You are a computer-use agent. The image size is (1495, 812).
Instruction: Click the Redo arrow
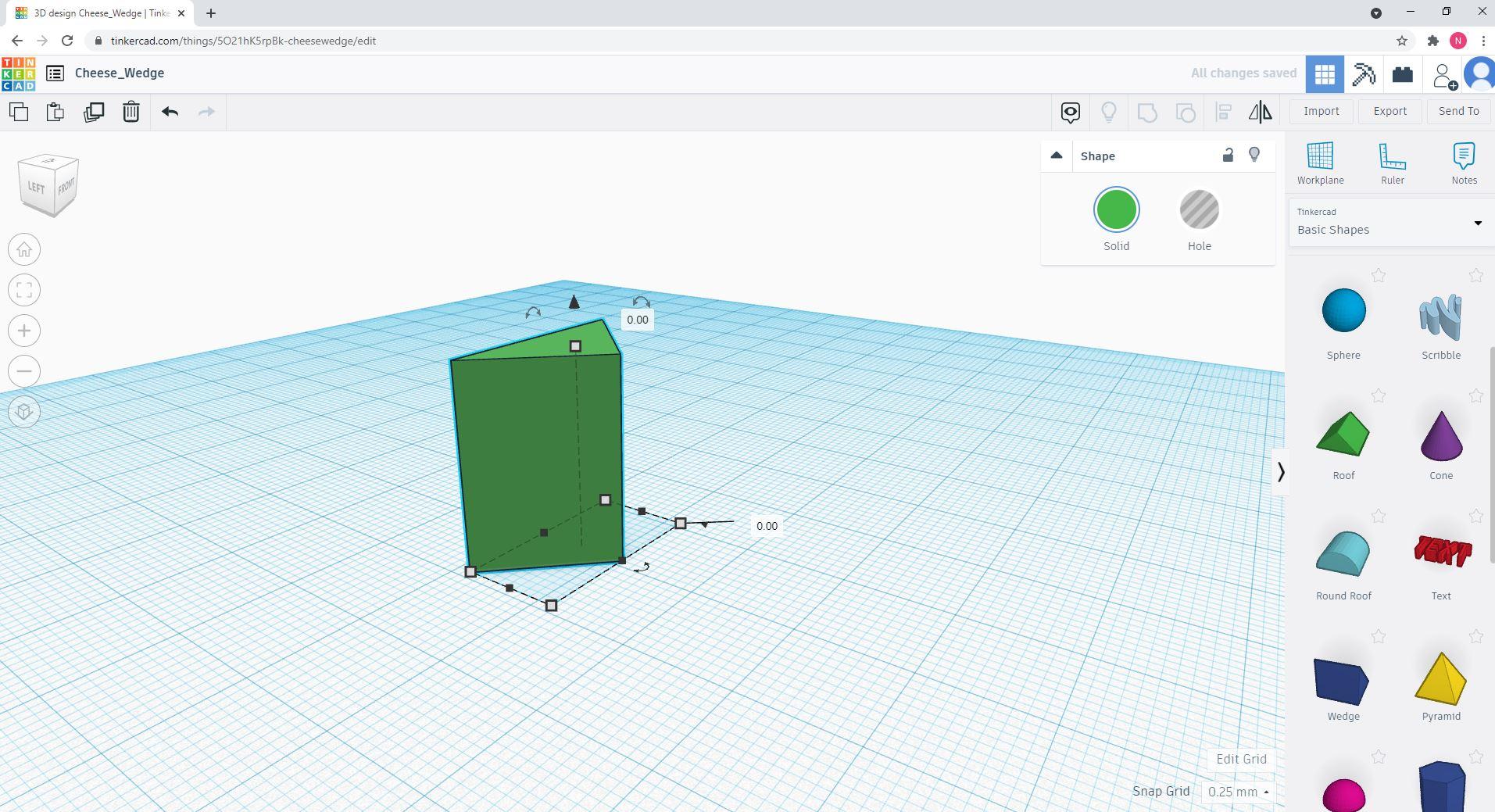[206, 112]
